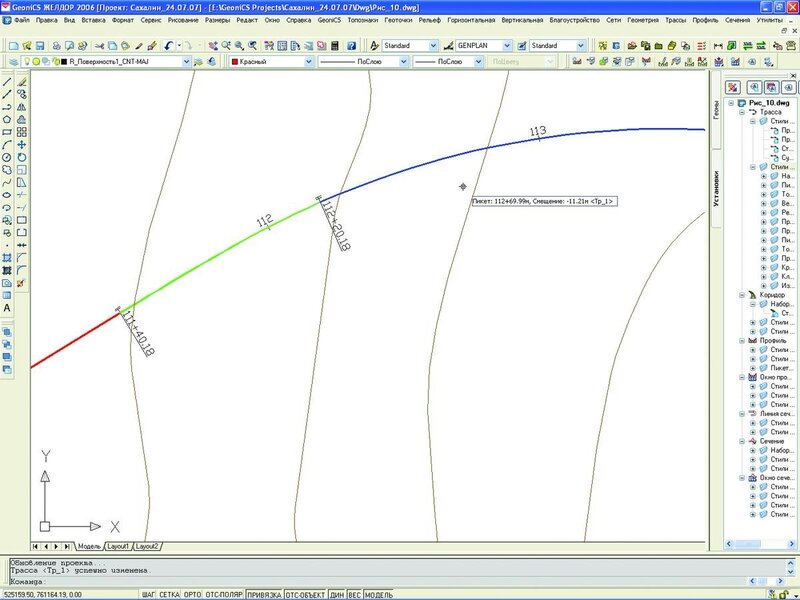Viewport: 800px width, 600px height.
Task: Open the Трассы menu
Action: pos(676,20)
